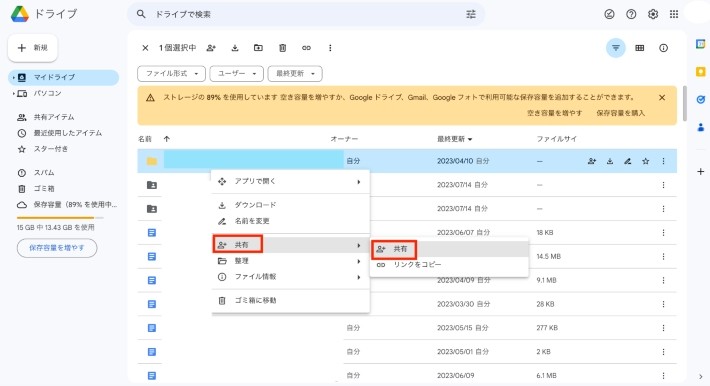Switch to grid layout view

639,48
